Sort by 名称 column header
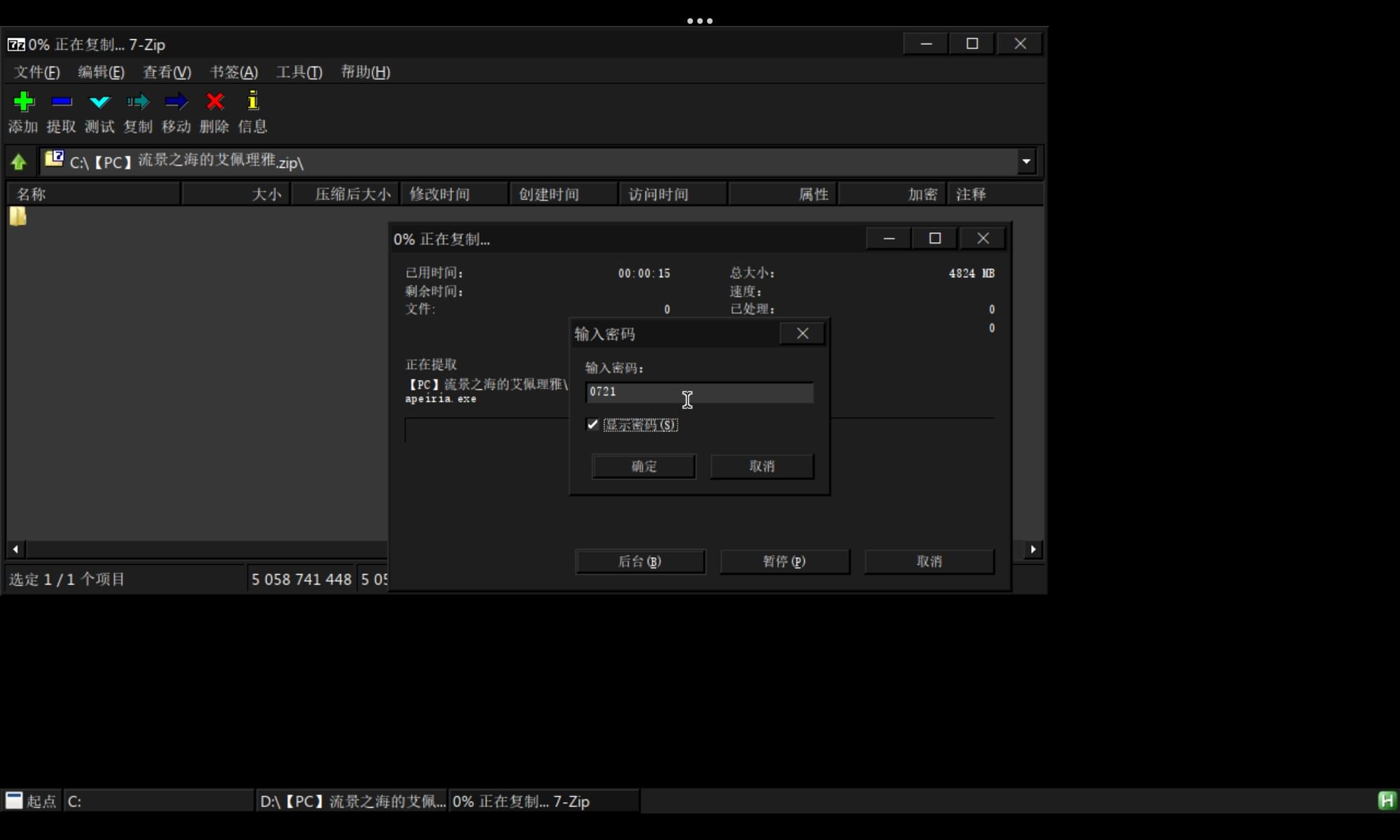 [x=94, y=194]
